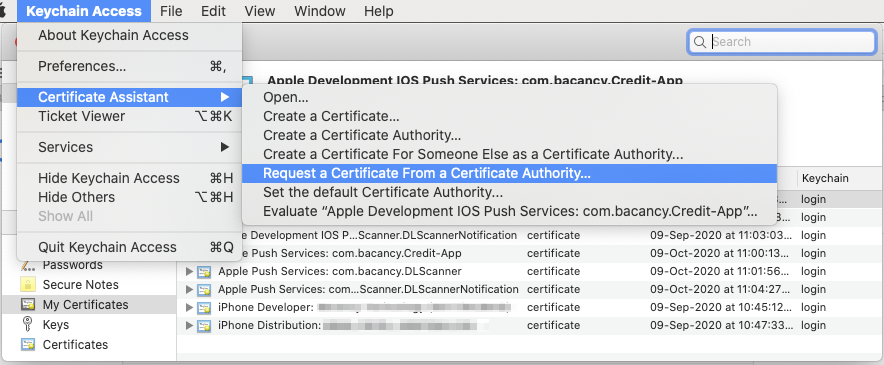Expand Apple Push Services com.bacancy.DLScanner row
Viewport: 884px width, 365px height.
[x=189, y=271]
